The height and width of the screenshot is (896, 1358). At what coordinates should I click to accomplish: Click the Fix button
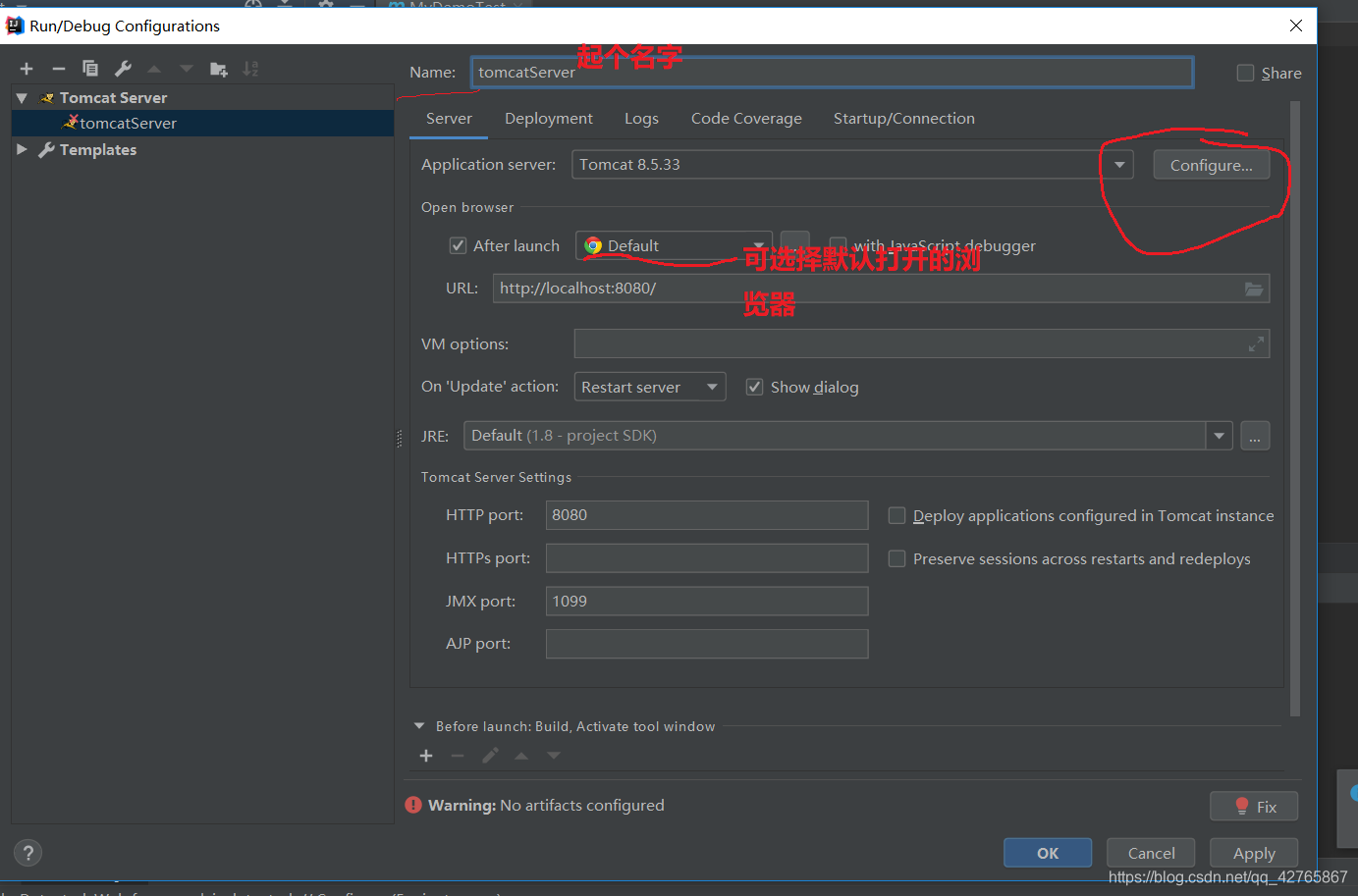(1254, 807)
